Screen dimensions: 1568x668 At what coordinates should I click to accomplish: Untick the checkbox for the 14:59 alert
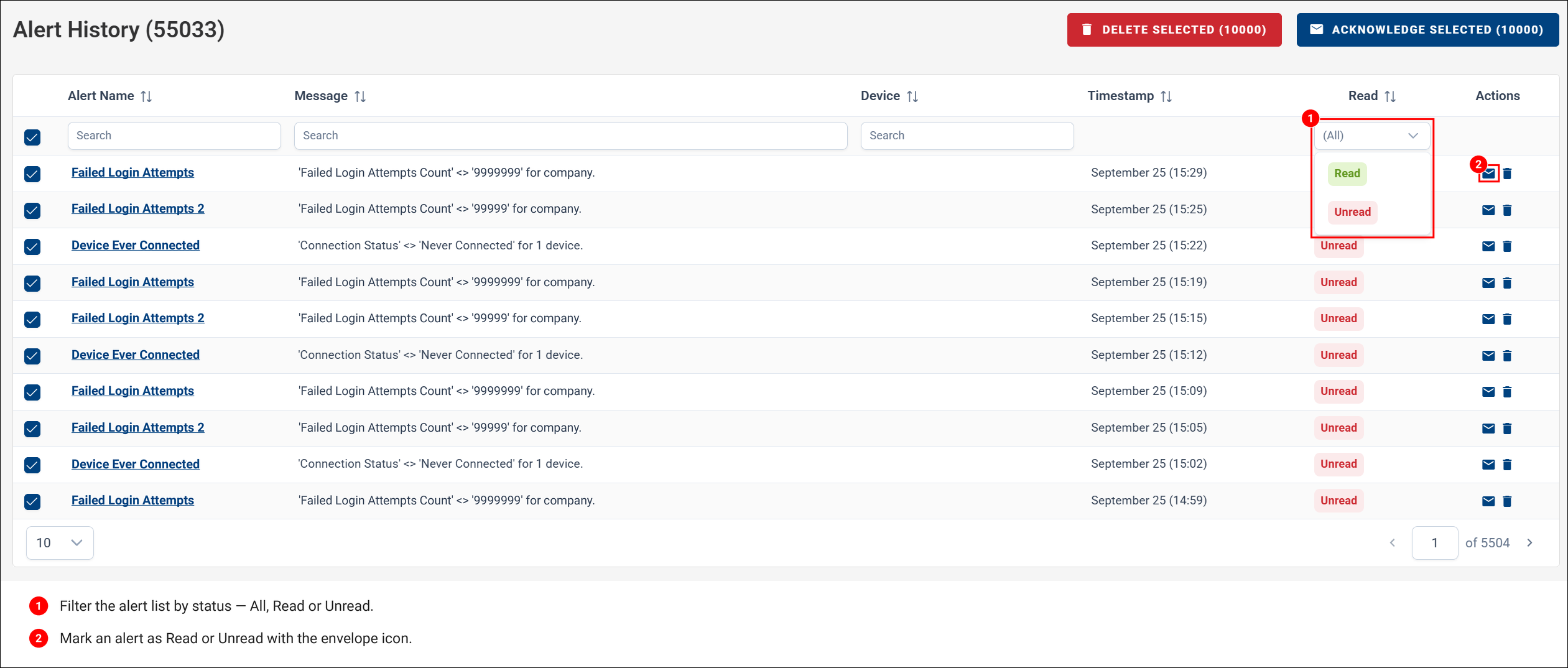coord(32,501)
